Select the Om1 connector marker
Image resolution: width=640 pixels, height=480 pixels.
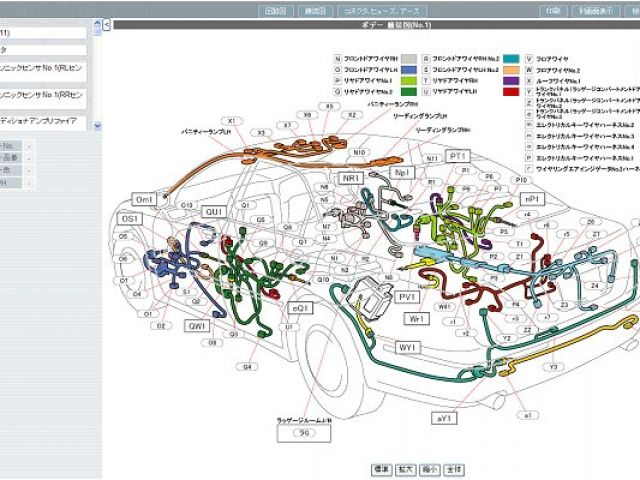(x=145, y=200)
